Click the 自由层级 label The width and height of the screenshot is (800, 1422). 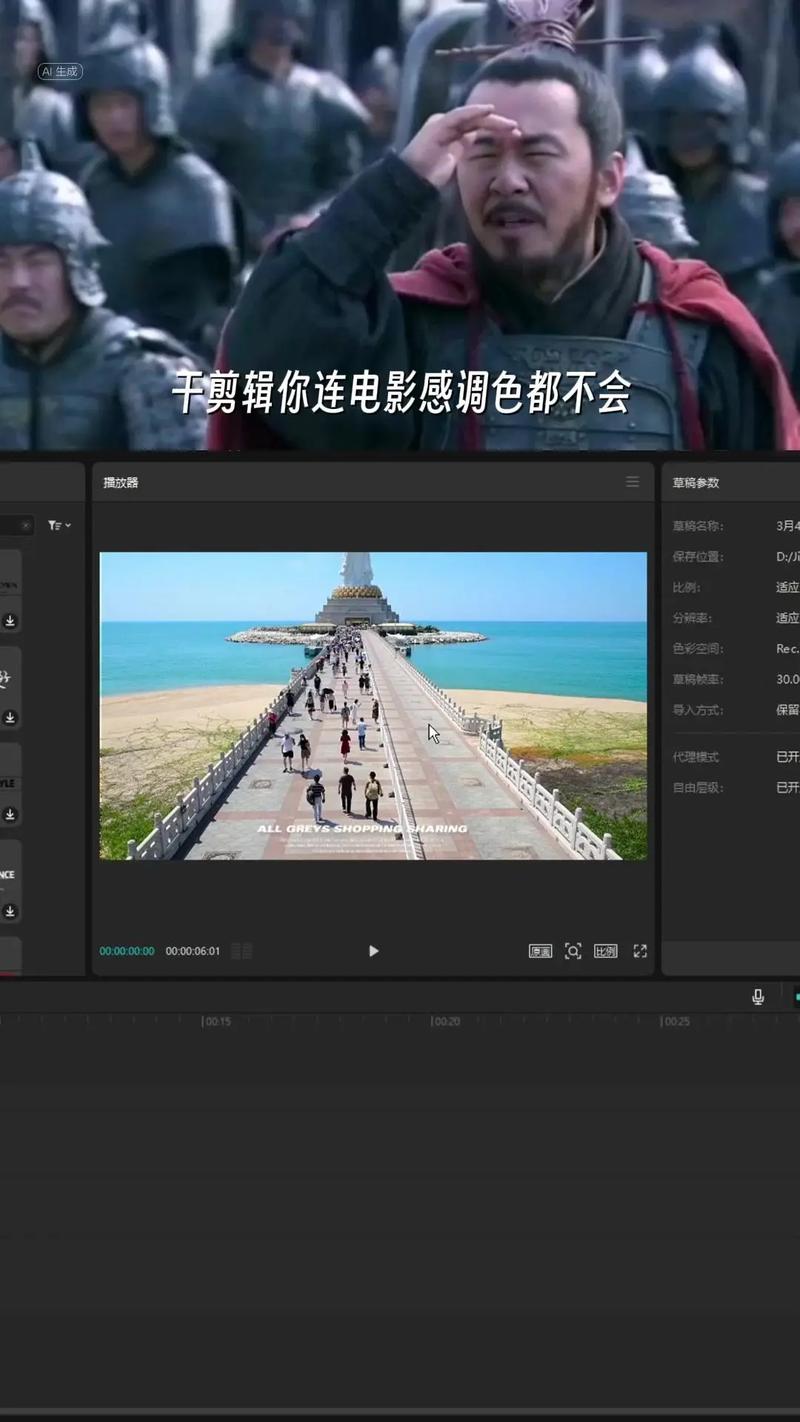(x=696, y=787)
